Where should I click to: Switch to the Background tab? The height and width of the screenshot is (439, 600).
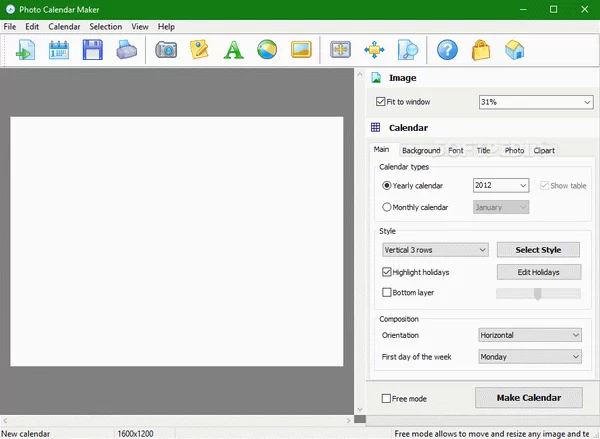point(421,150)
